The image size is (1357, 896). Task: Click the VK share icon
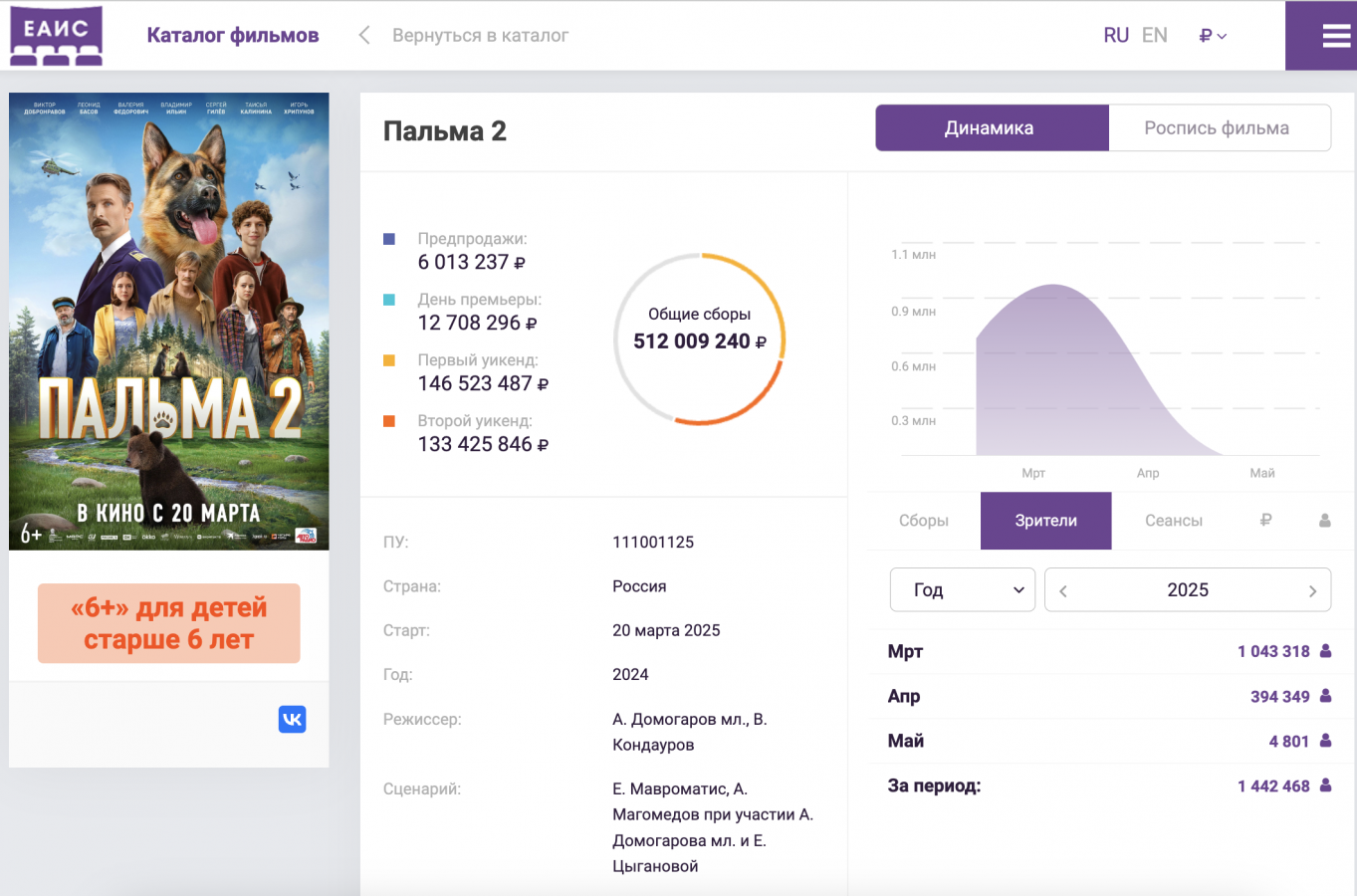(x=292, y=719)
